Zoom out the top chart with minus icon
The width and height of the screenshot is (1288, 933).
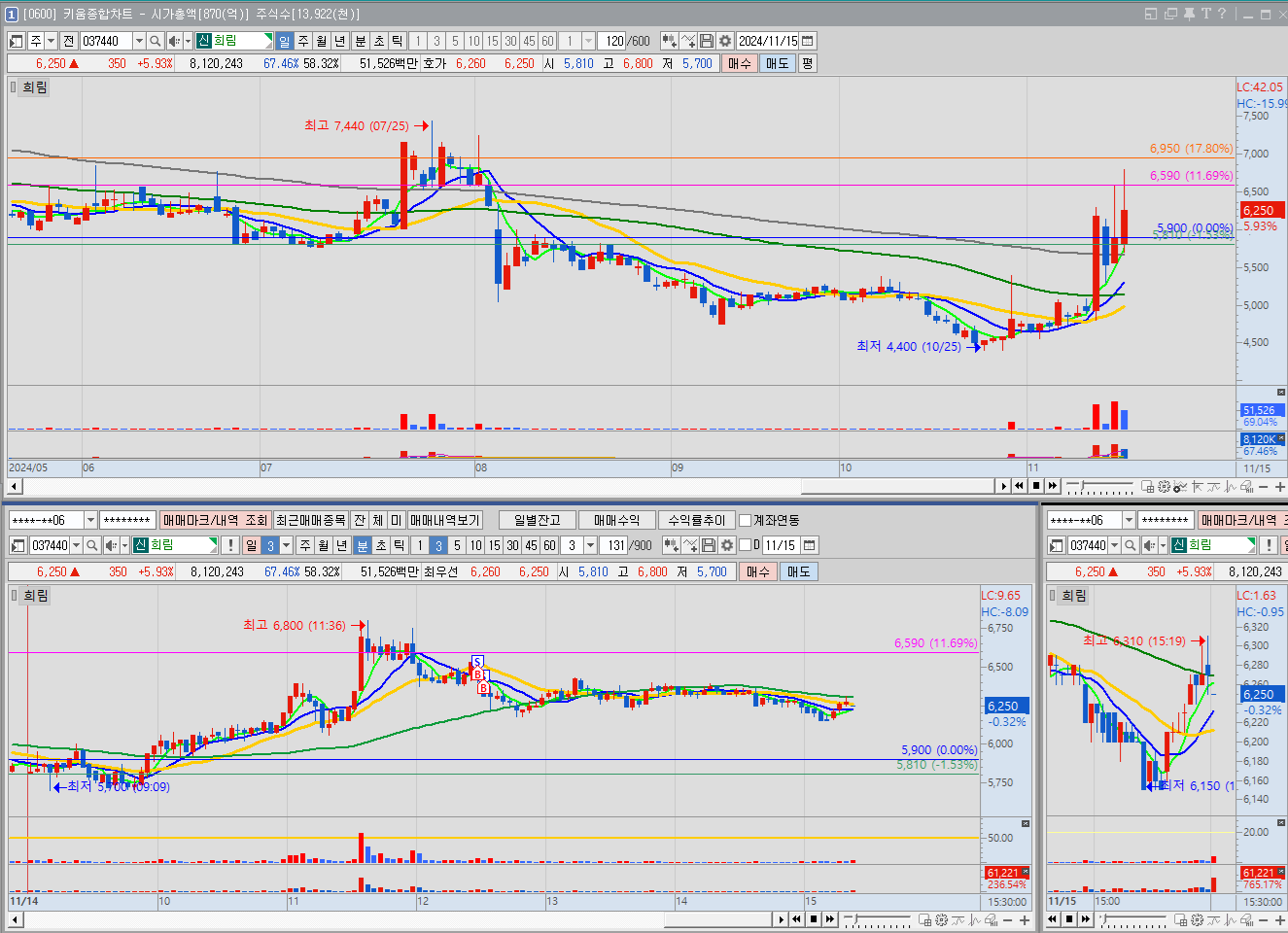[x=1264, y=486]
